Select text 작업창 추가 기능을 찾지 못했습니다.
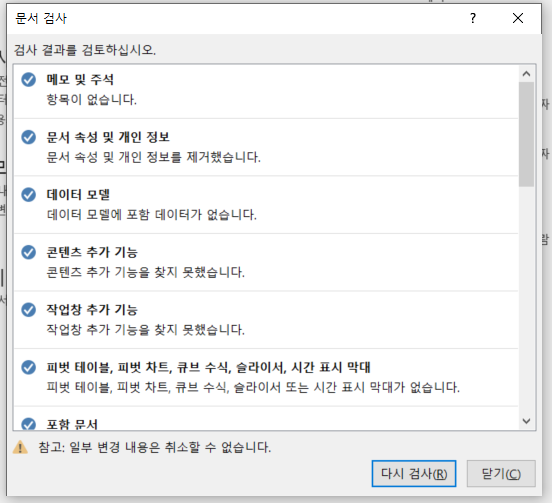 146,330
